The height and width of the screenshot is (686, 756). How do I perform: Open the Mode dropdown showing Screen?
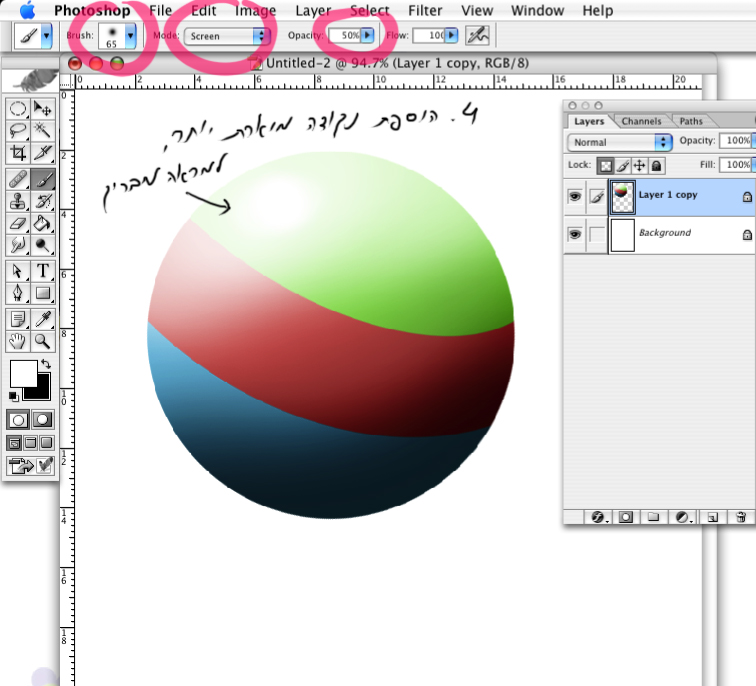click(227, 36)
